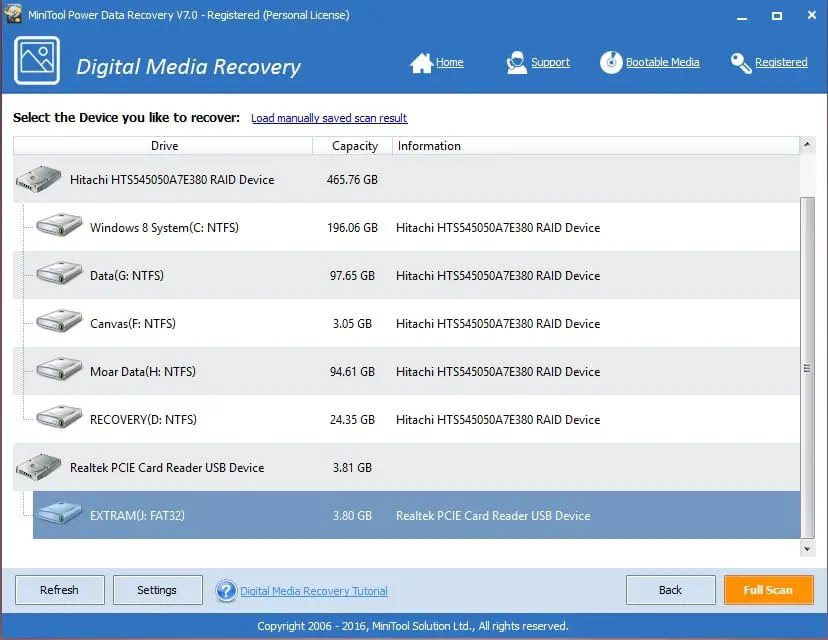Image resolution: width=828 pixels, height=640 pixels.
Task: Click the drive list vertical scrollbar thumb
Action: click(x=807, y=368)
